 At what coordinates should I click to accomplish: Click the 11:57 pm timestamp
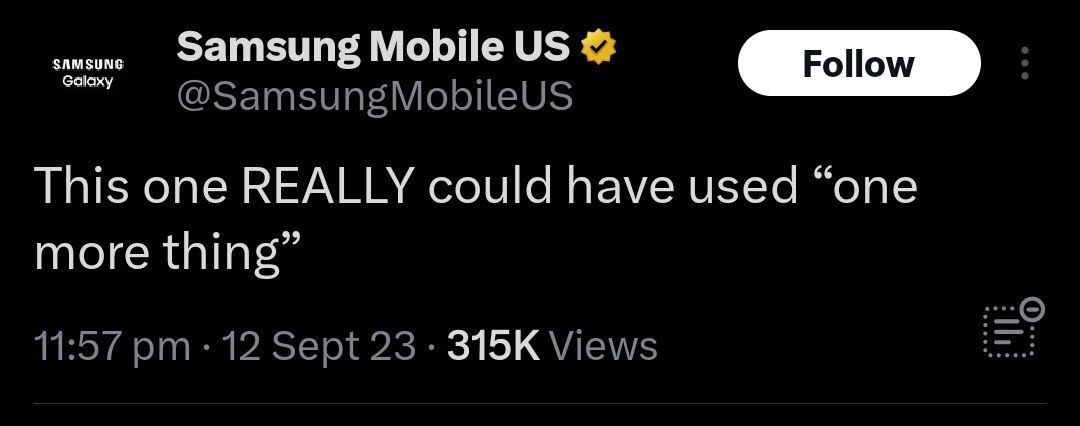click(x=112, y=346)
